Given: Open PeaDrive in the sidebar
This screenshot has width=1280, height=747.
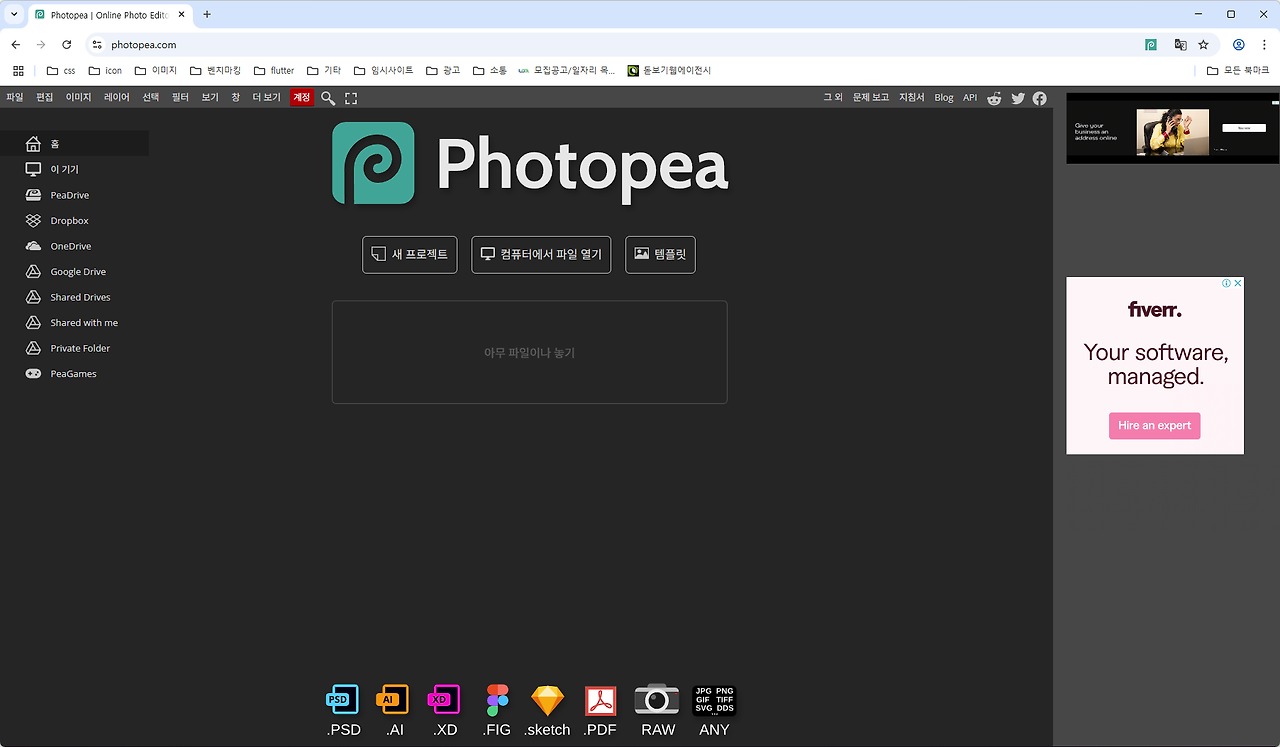Looking at the screenshot, I should (x=74, y=195).
